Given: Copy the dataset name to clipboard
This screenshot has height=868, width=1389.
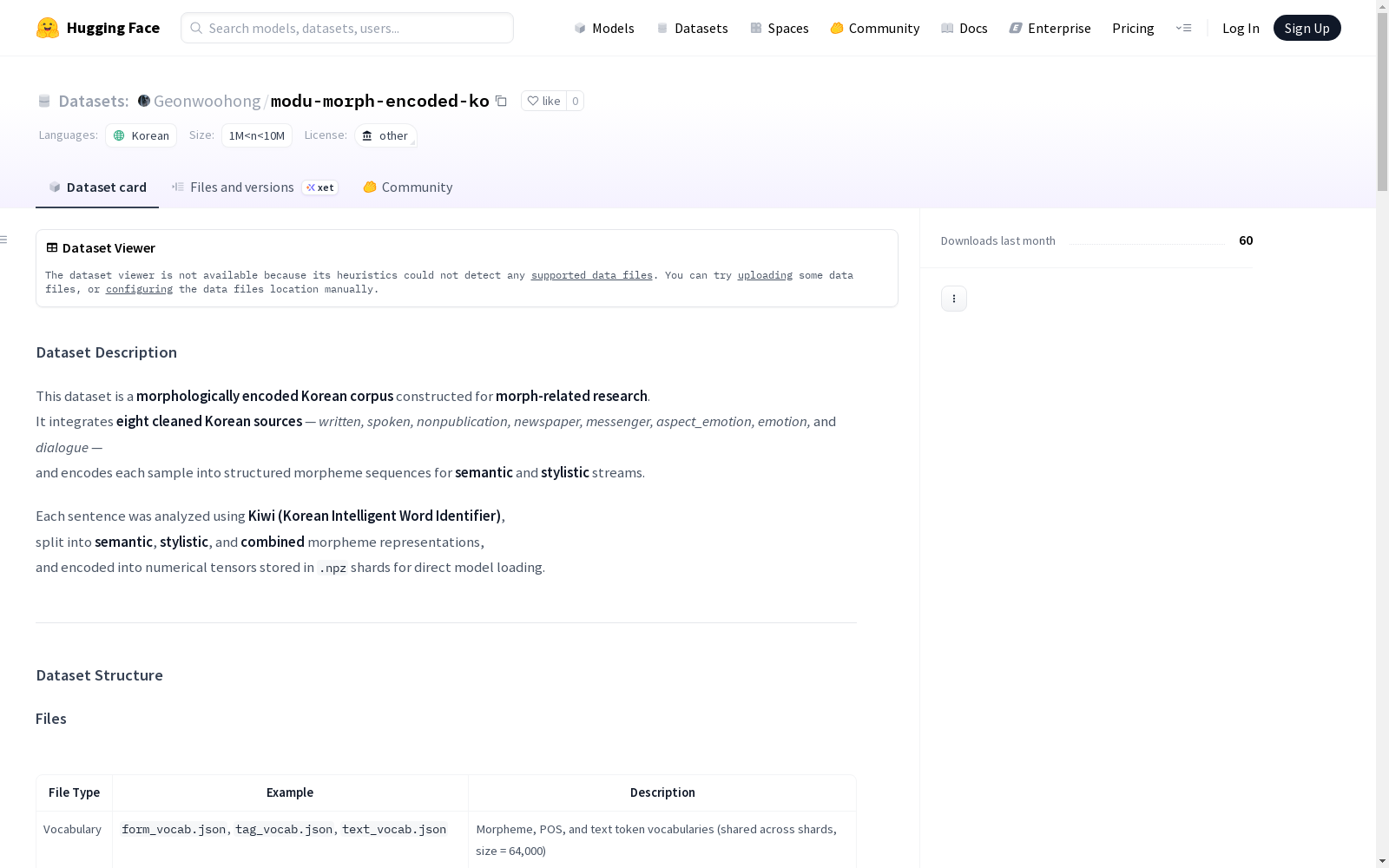Looking at the screenshot, I should coord(501,101).
